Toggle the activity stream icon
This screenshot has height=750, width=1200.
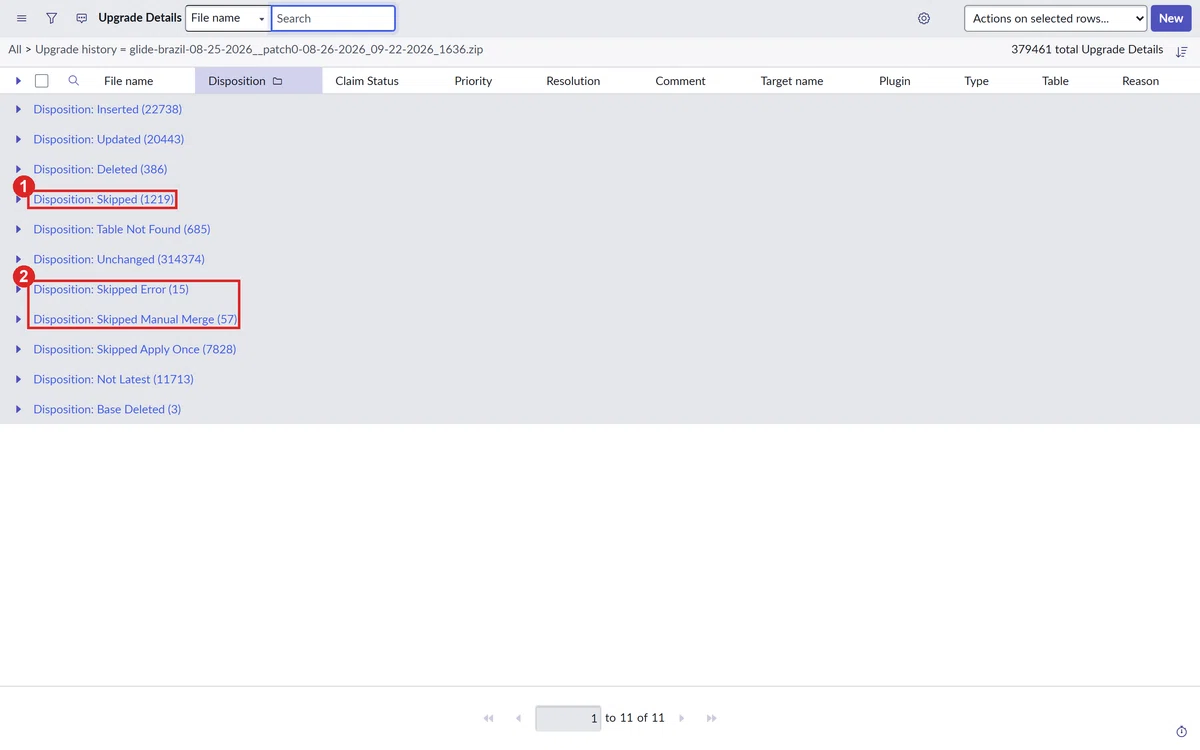click(82, 18)
